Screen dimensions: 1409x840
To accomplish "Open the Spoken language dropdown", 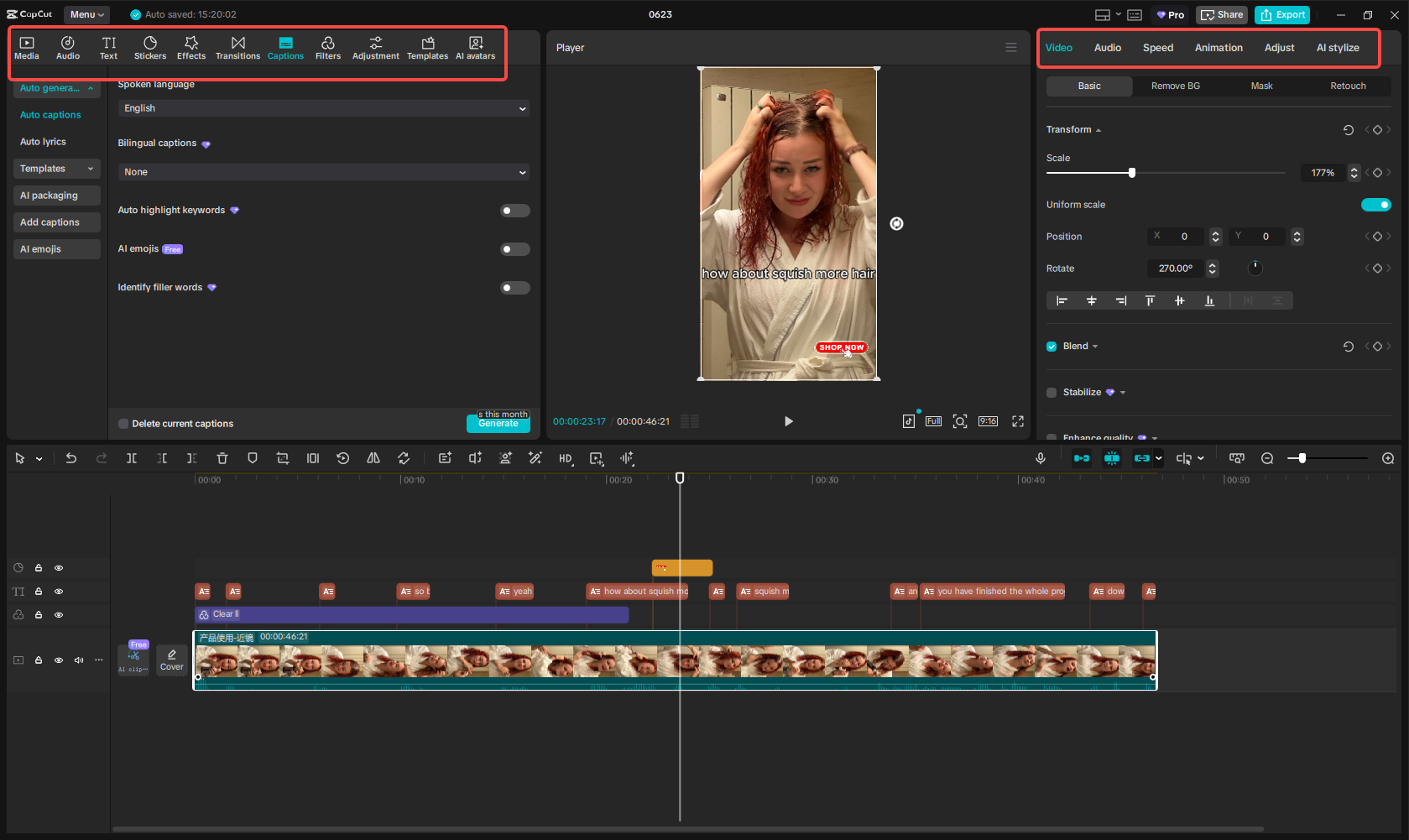I will tap(323, 108).
